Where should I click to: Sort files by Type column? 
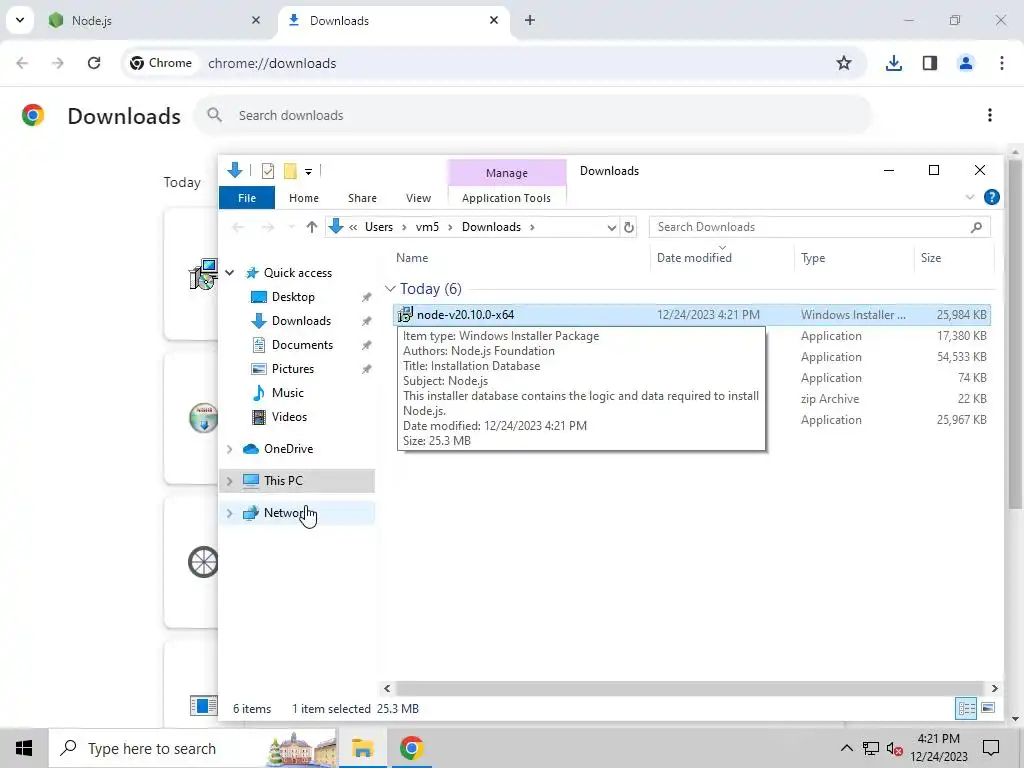(813, 258)
